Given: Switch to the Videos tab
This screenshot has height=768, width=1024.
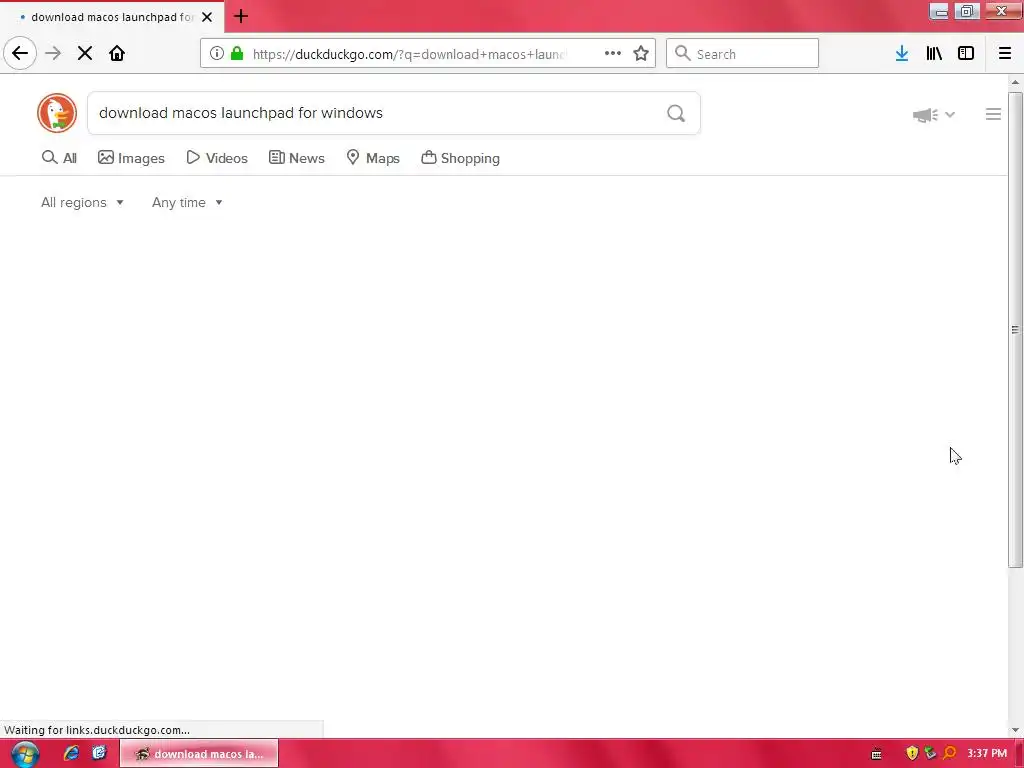Looking at the screenshot, I should click(217, 158).
